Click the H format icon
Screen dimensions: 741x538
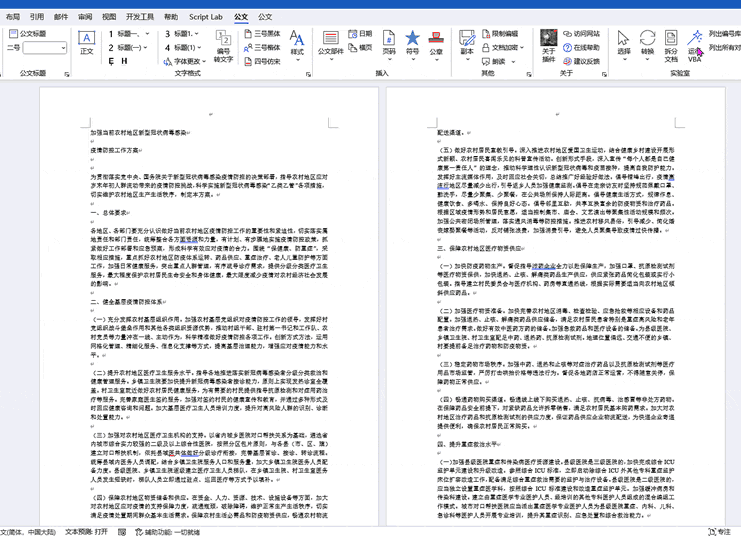(x=124, y=61)
